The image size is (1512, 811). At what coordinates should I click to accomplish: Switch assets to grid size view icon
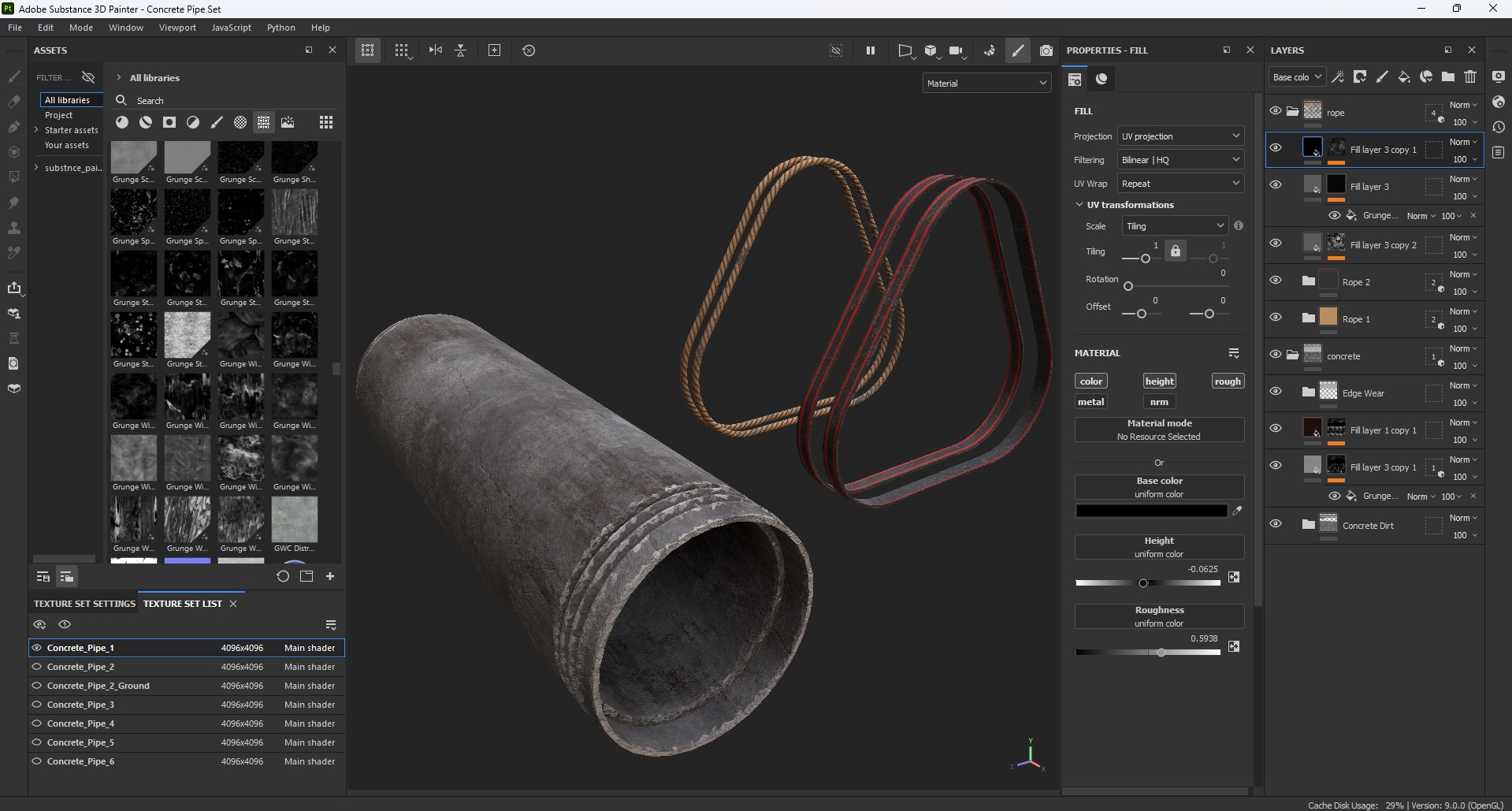click(326, 122)
